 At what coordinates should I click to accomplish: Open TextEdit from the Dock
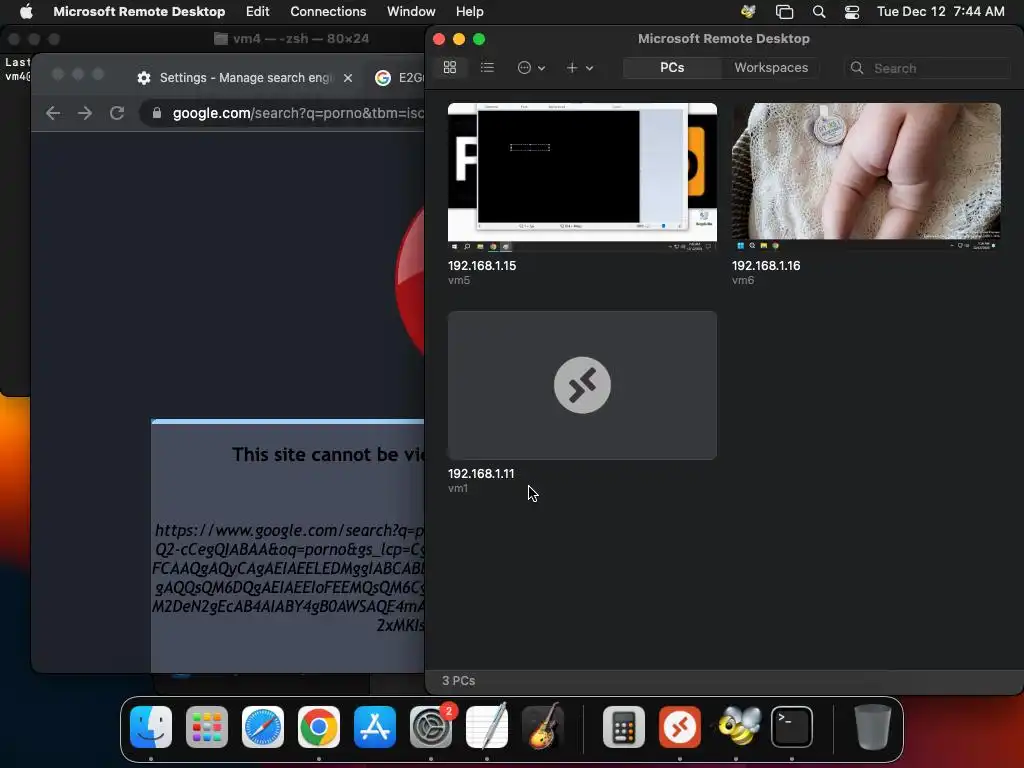[487, 727]
